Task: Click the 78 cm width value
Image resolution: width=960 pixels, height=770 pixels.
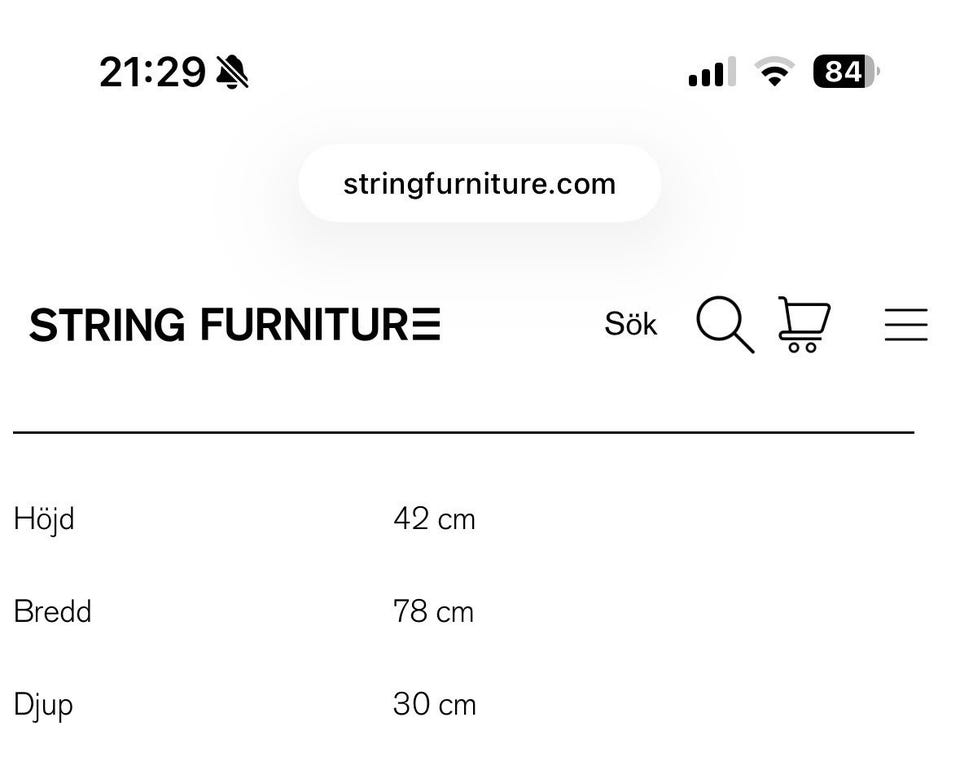Action: coord(433,612)
